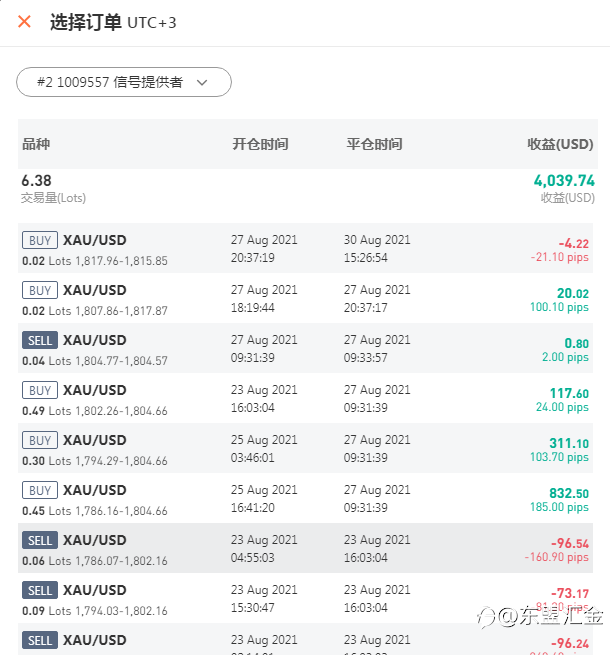Click the BUY badge on the 0.49 Lots order
The image size is (610, 655).
pos(40,391)
